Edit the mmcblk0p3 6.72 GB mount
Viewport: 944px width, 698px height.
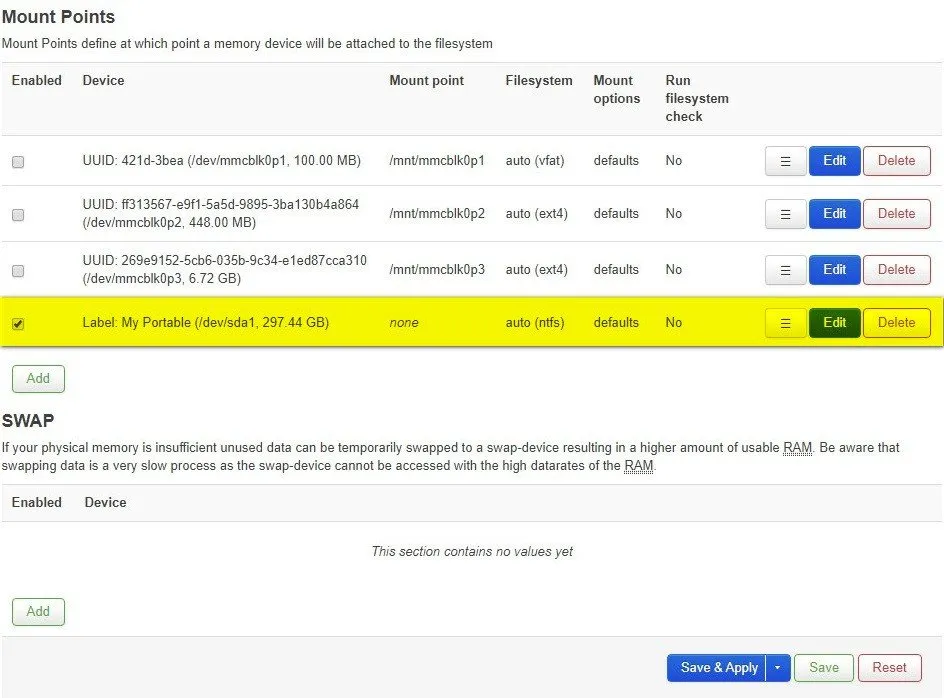[834, 270]
